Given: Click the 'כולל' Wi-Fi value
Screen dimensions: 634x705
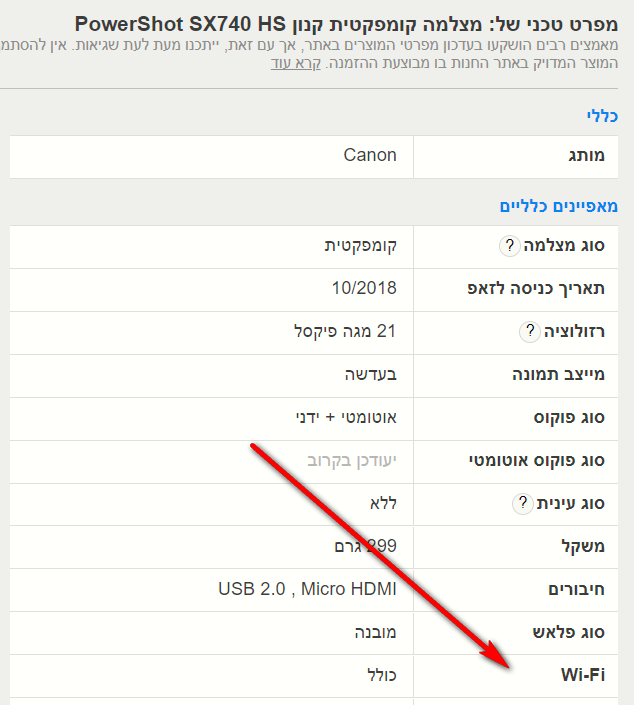Looking at the screenshot, I should tap(382, 675).
